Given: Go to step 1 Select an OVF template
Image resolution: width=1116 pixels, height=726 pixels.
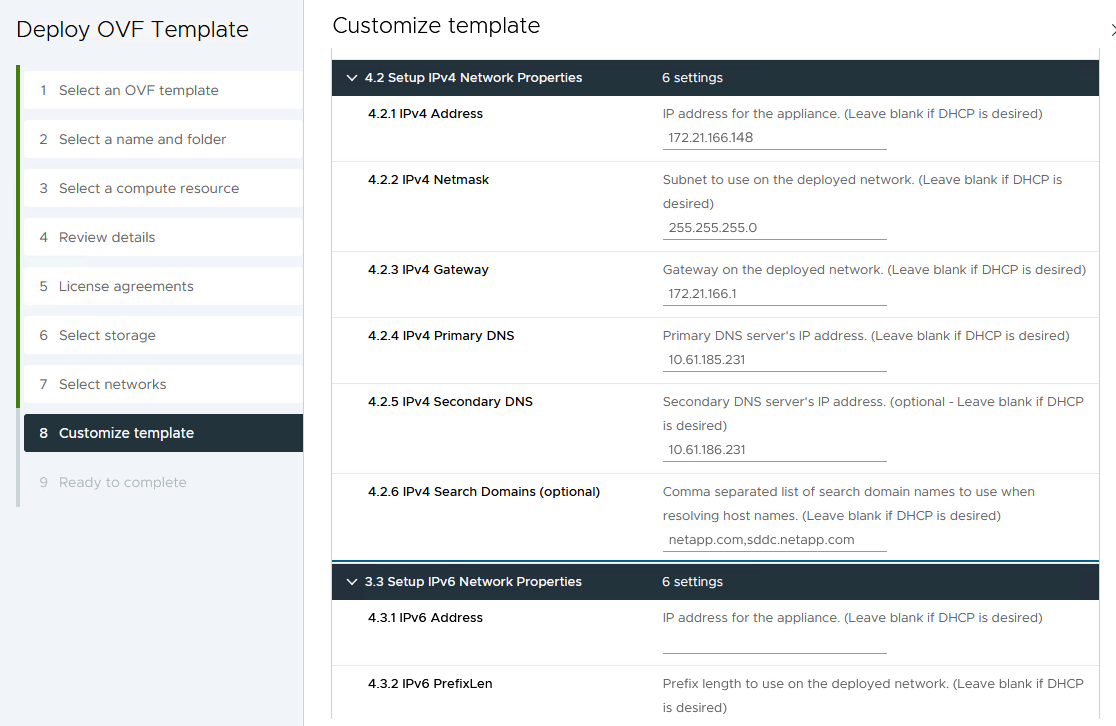Looking at the screenshot, I should (x=138, y=90).
